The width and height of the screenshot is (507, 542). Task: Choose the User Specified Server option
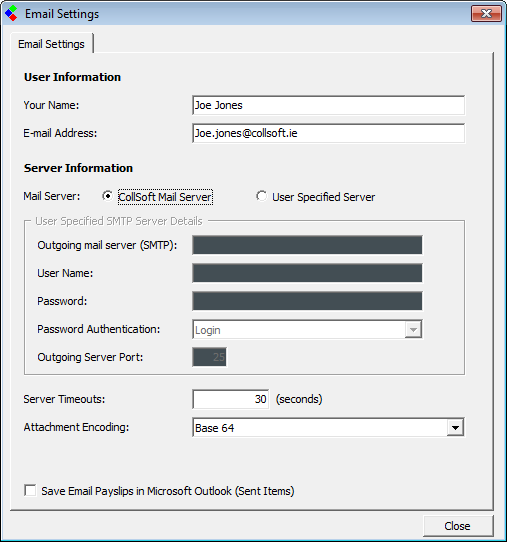click(x=262, y=196)
